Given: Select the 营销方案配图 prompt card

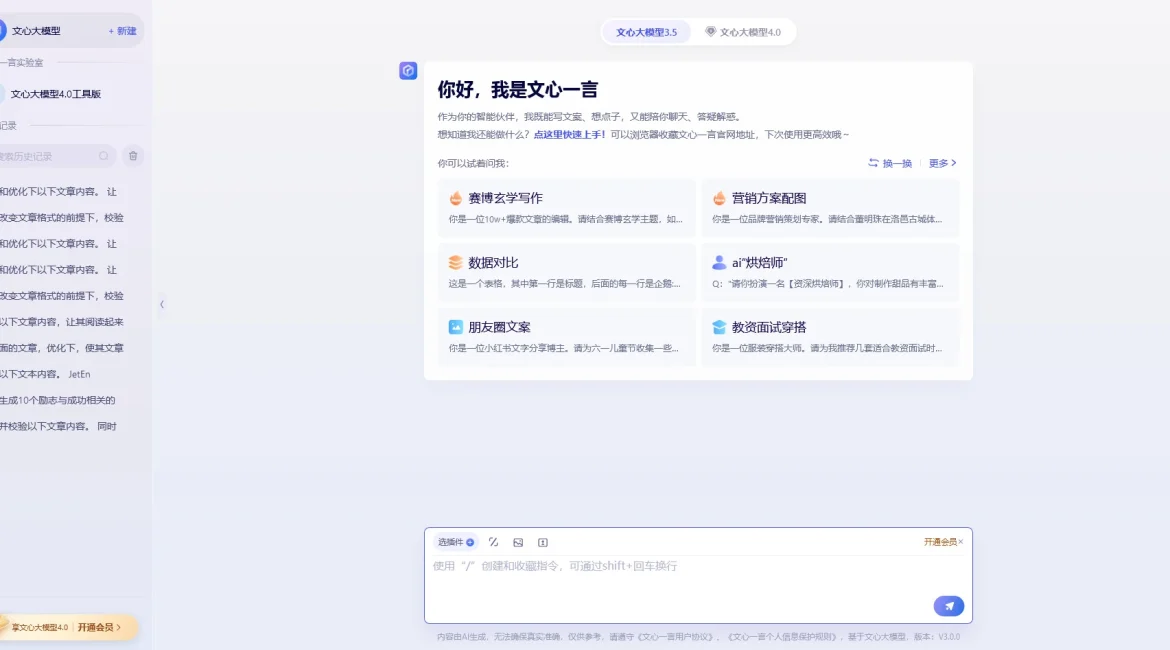Looking at the screenshot, I should click(x=830, y=207).
